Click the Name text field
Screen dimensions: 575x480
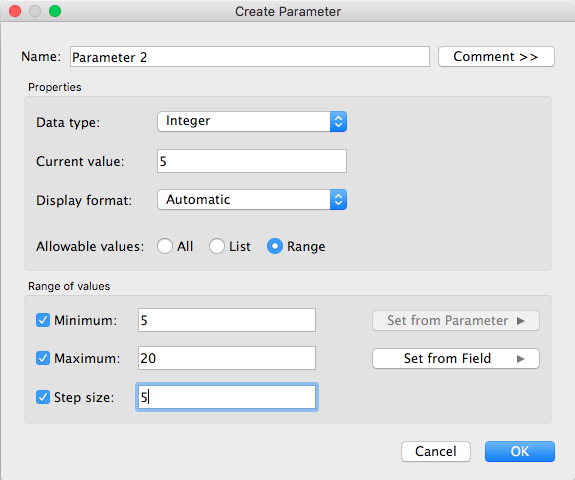pos(250,56)
